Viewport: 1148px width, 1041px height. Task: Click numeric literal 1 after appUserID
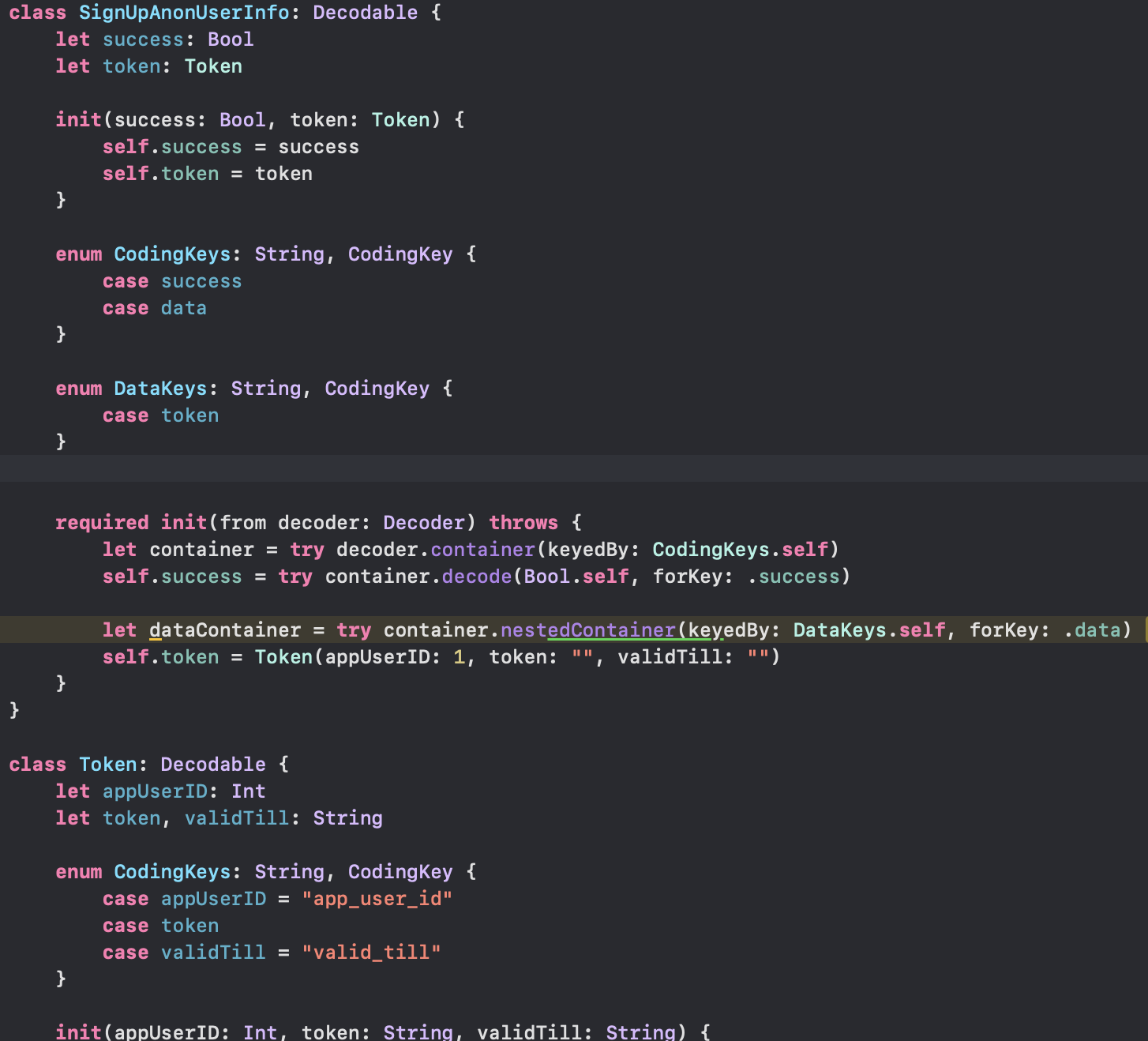pos(460,657)
